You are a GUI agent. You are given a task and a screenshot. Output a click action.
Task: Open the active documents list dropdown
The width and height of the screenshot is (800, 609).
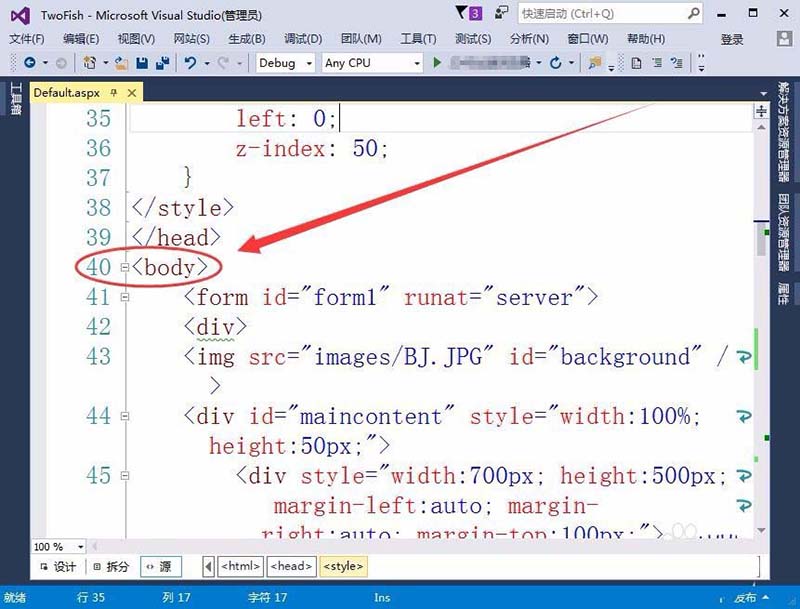[x=763, y=94]
